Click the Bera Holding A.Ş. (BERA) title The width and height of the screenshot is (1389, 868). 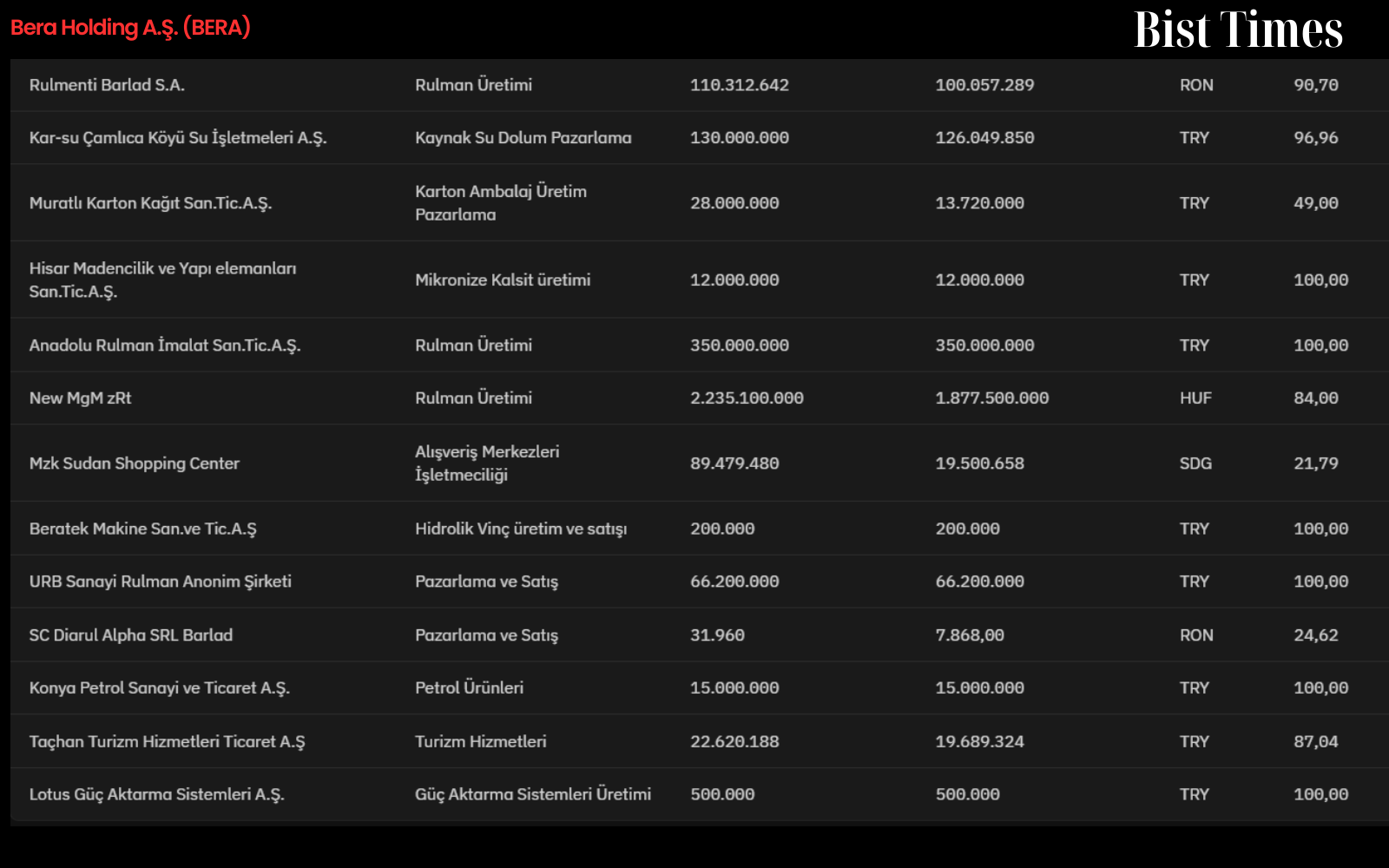pyautogui.click(x=130, y=28)
